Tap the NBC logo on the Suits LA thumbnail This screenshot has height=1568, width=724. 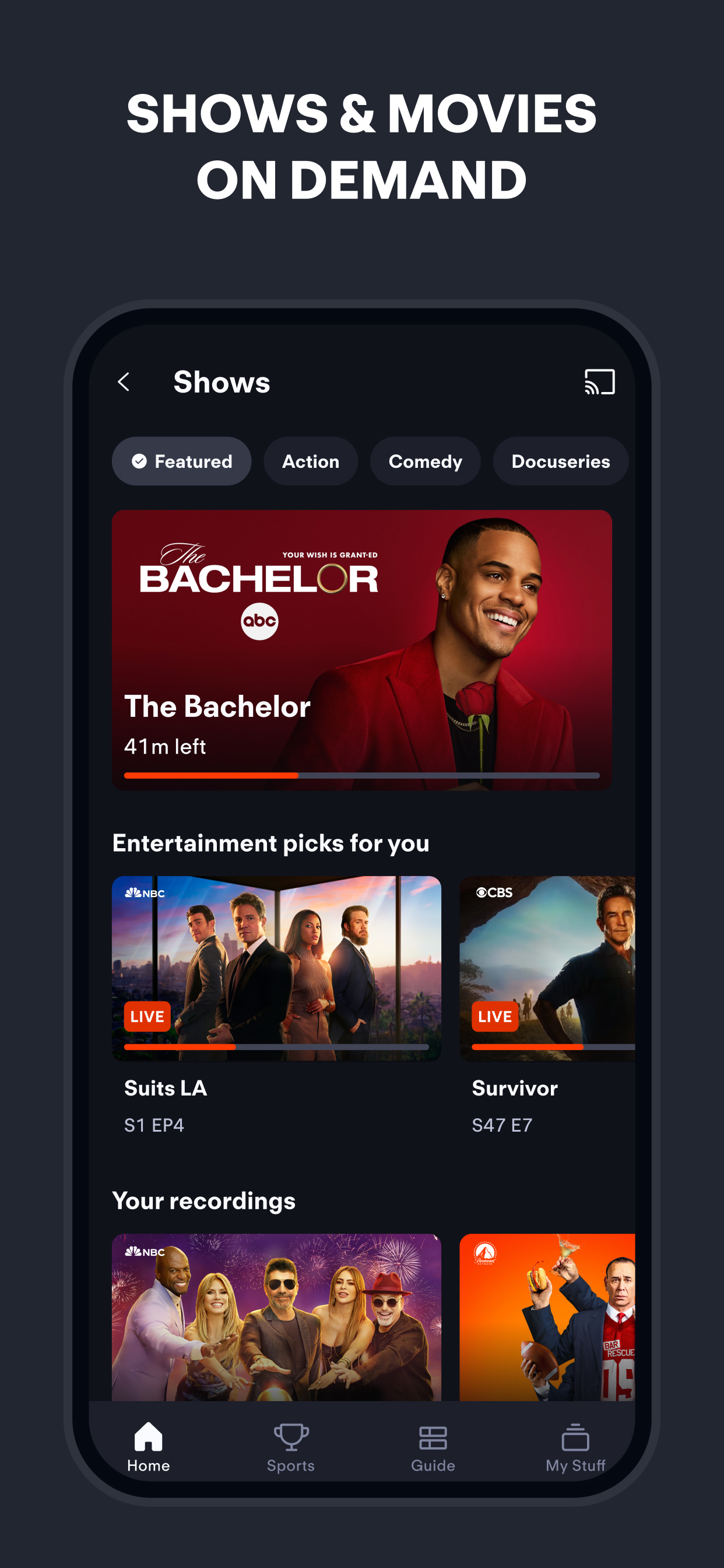pyautogui.click(x=145, y=893)
